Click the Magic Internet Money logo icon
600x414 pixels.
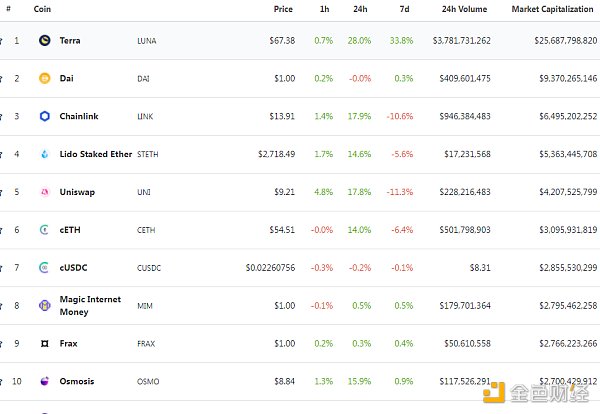coord(45,305)
